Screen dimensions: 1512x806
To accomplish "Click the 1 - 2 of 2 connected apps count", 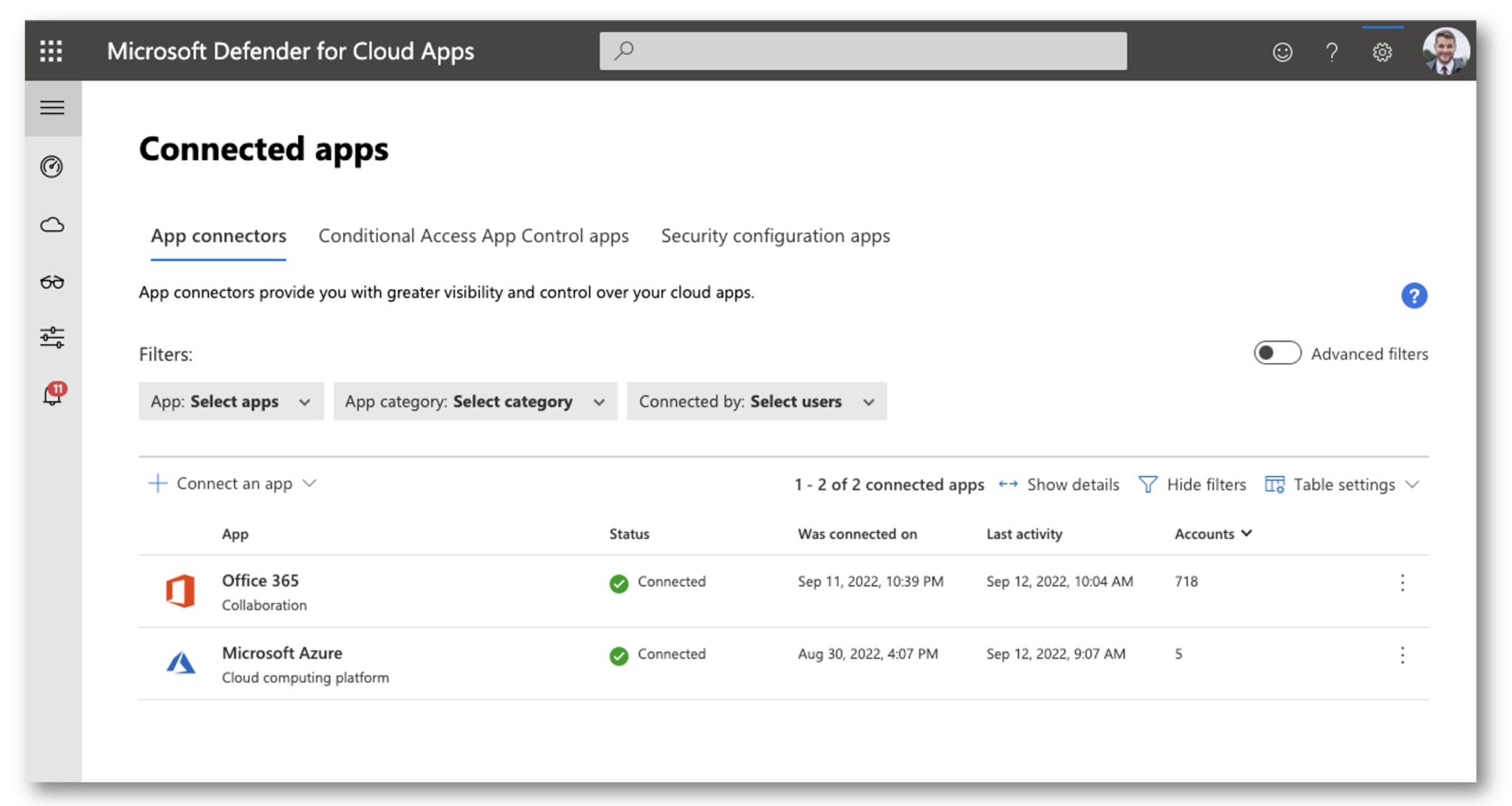I will [889, 485].
